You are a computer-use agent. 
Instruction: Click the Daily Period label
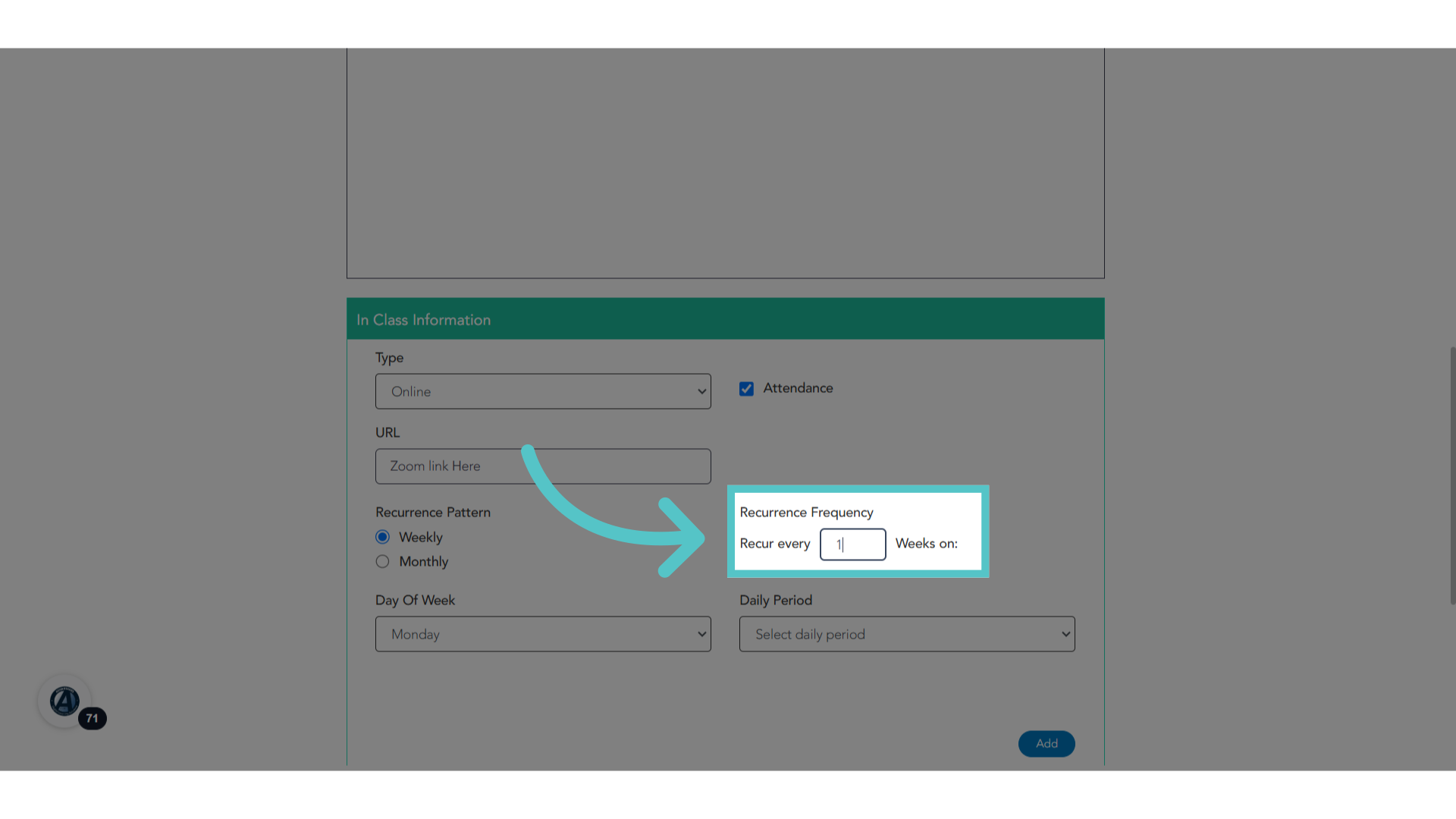[x=776, y=601]
